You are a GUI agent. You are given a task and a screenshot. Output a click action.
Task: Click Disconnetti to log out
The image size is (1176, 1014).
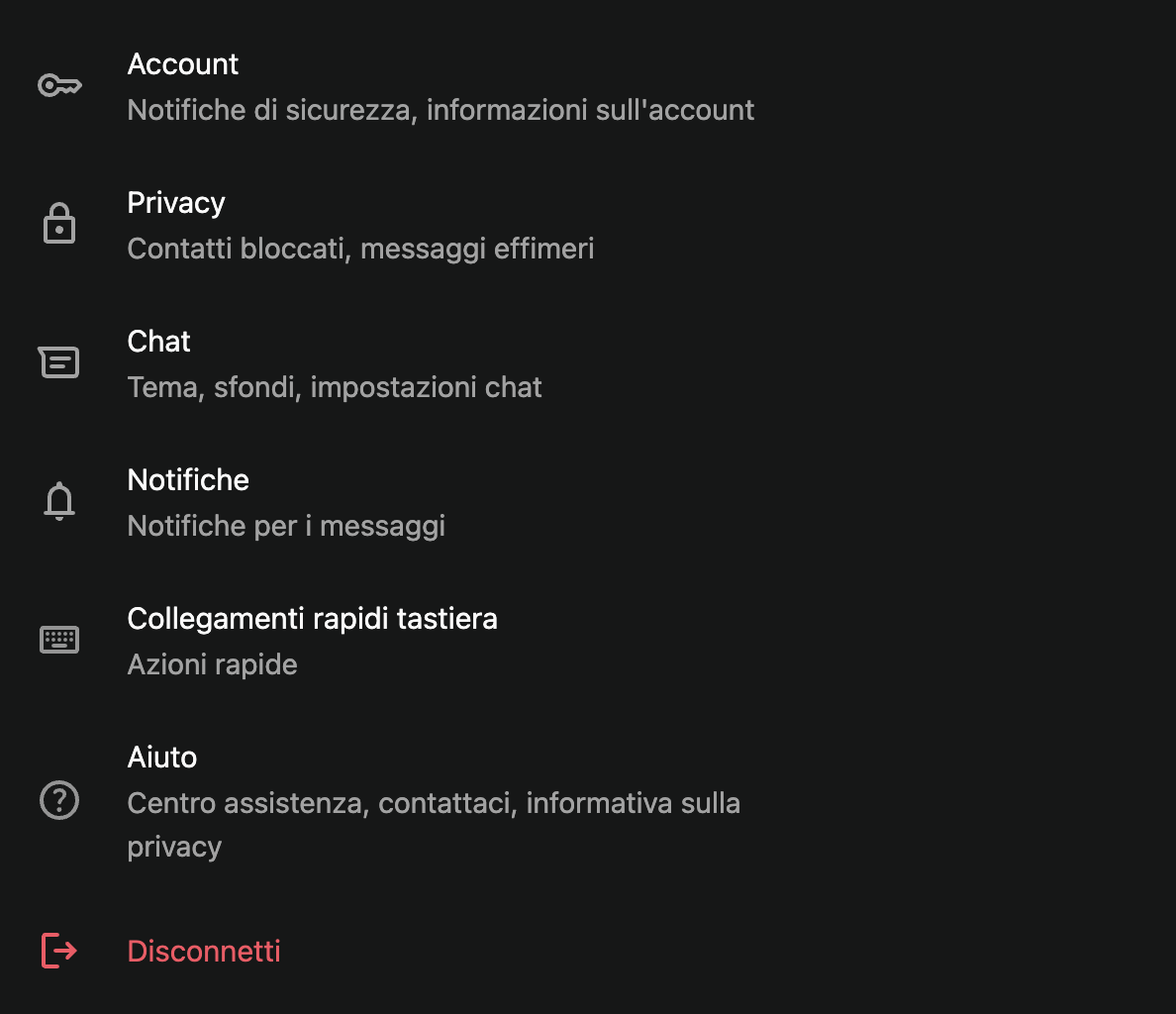coord(203,951)
